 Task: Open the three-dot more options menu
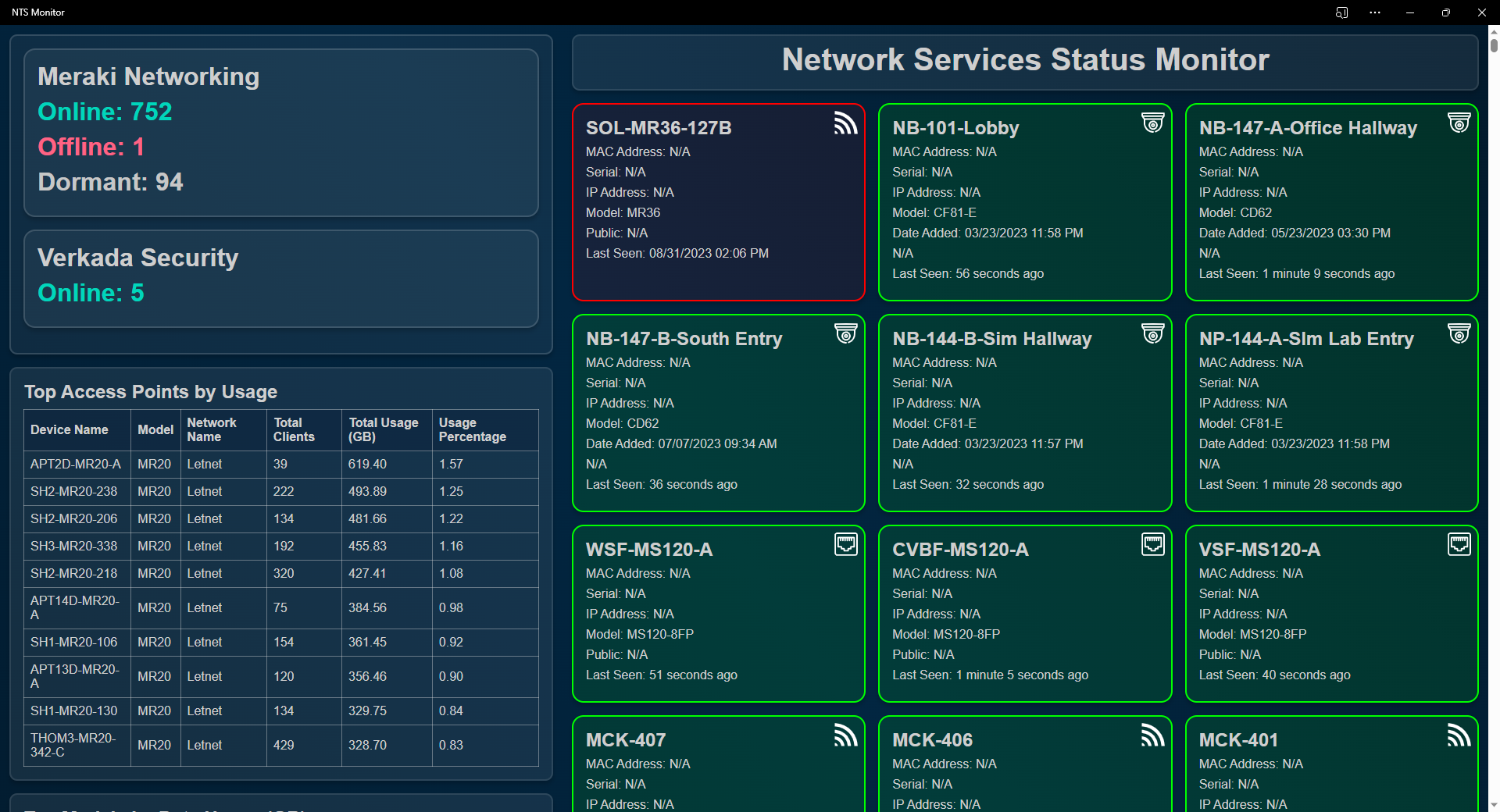pos(1375,12)
